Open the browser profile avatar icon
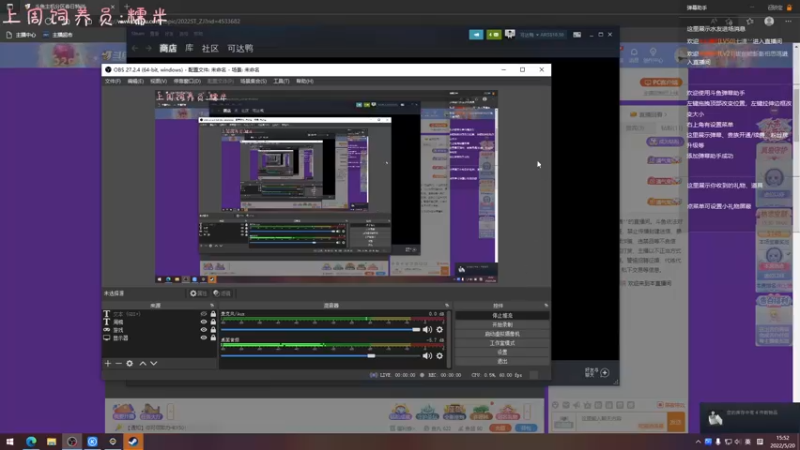Screen dimensions: 800x450 coord(769,21)
